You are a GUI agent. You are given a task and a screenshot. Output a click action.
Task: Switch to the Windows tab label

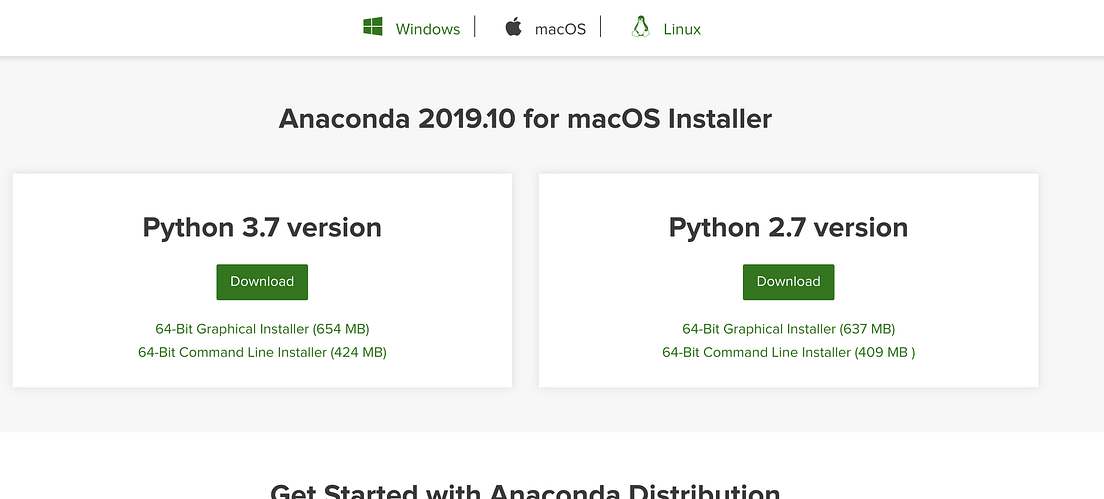[427, 29]
